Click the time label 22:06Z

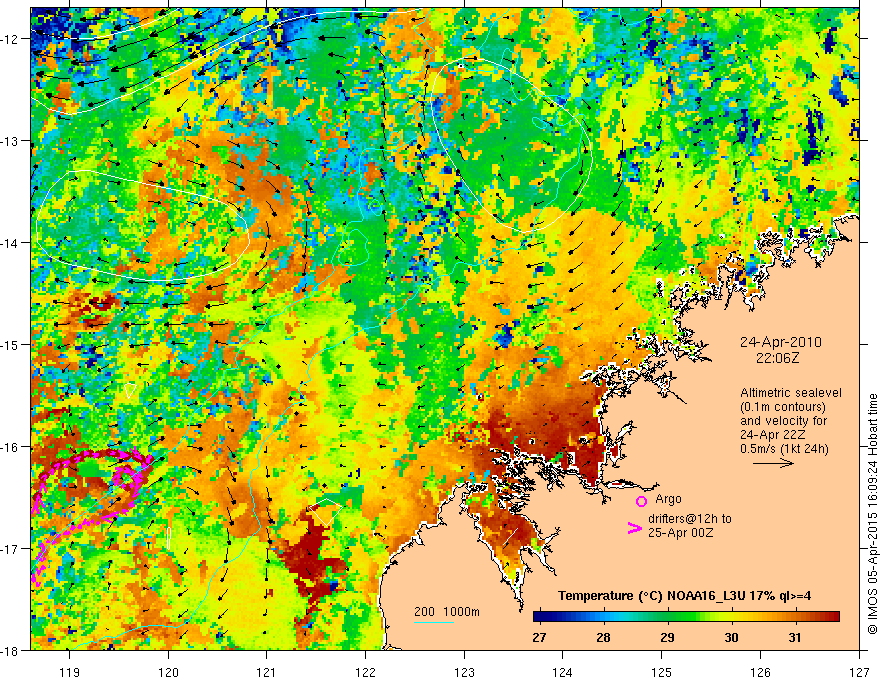tap(777, 358)
